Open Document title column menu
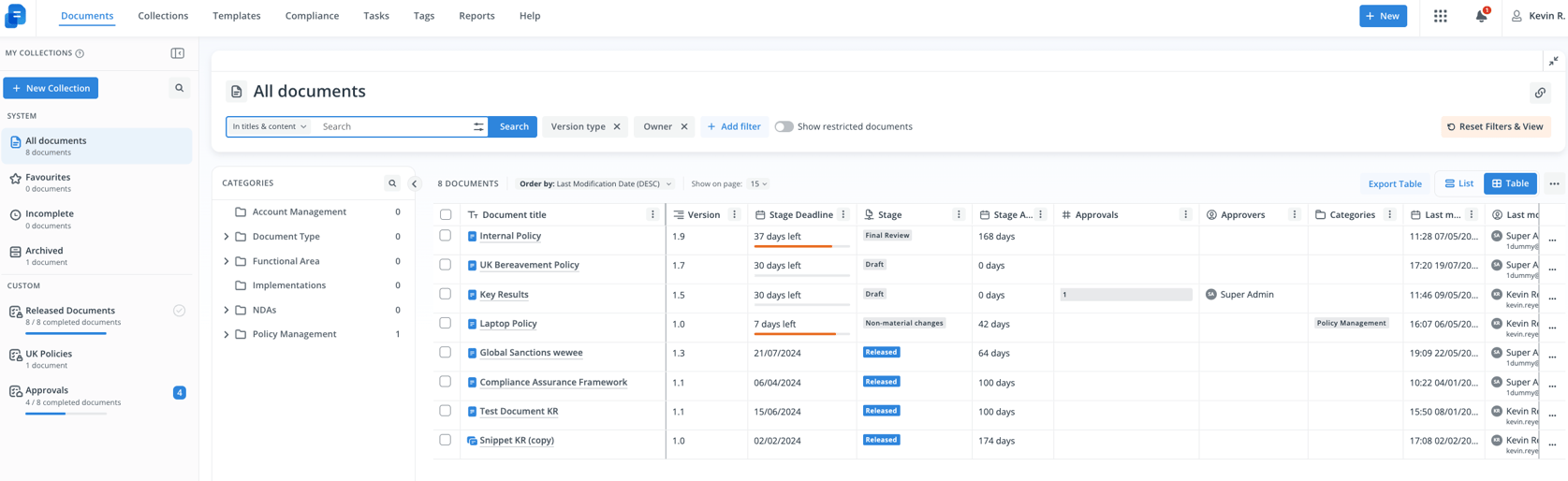The image size is (1568, 481). coord(652,214)
